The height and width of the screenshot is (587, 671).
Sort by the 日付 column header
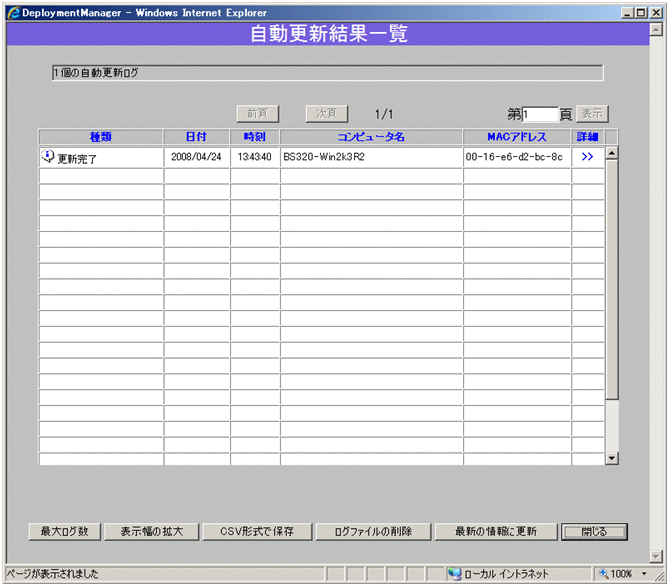pyautogui.click(x=196, y=137)
